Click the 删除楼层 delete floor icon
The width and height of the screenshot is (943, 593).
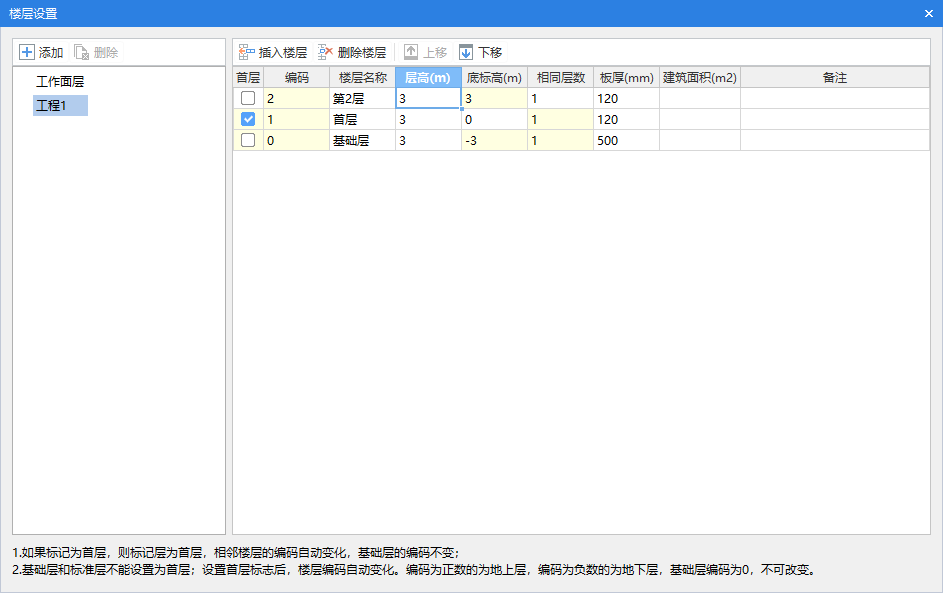[326, 53]
